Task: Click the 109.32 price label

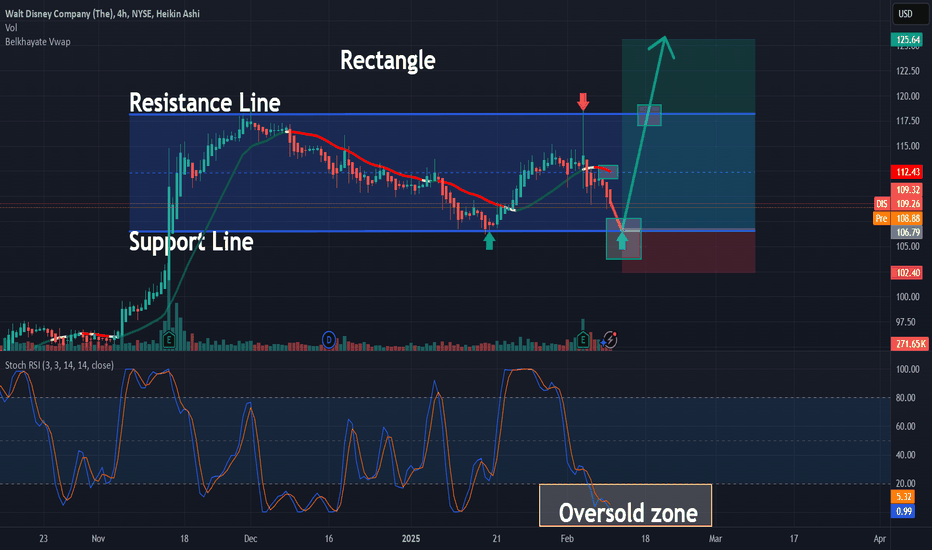Action: pyautogui.click(x=906, y=190)
